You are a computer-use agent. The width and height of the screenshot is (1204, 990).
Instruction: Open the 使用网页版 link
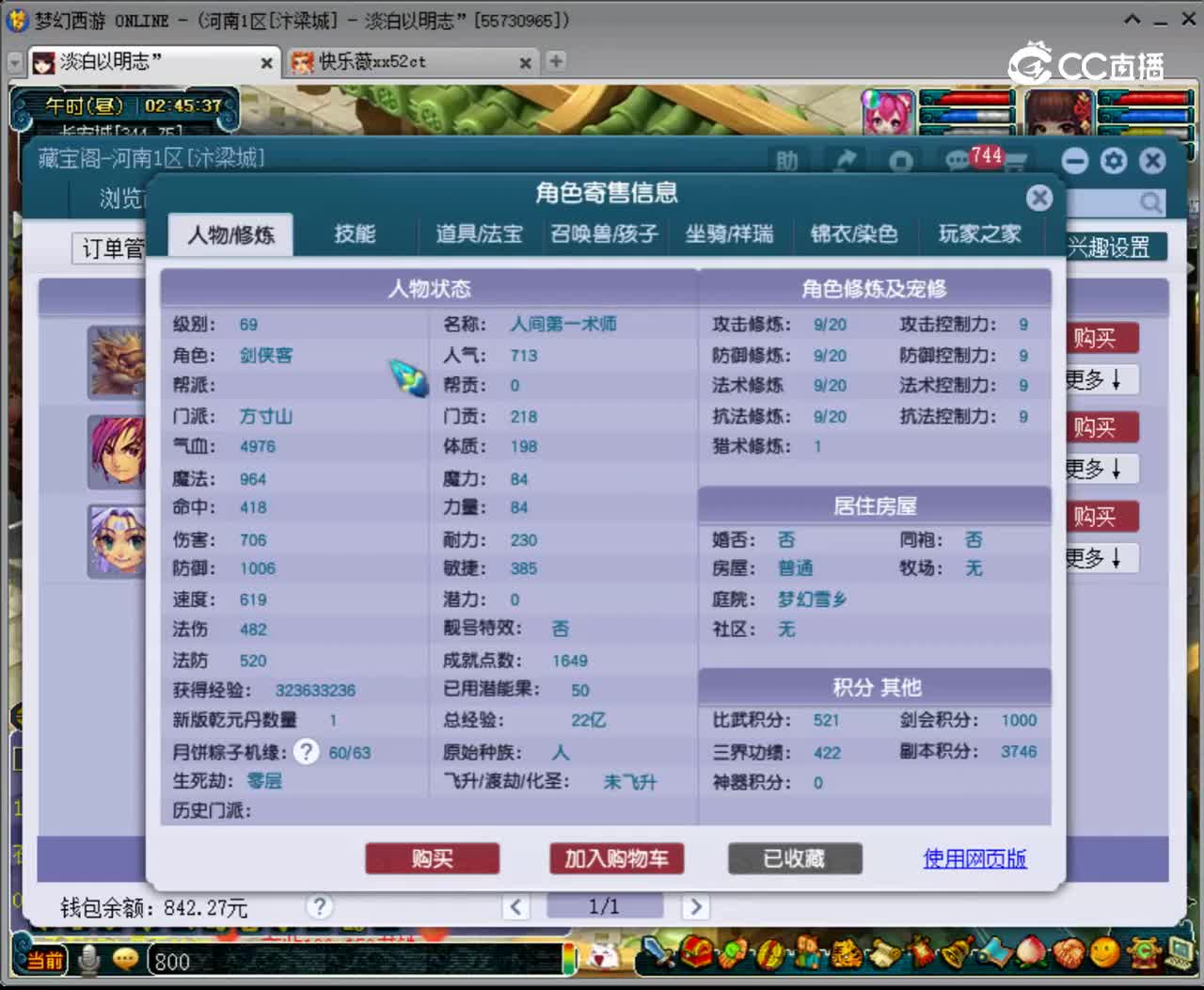click(974, 858)
